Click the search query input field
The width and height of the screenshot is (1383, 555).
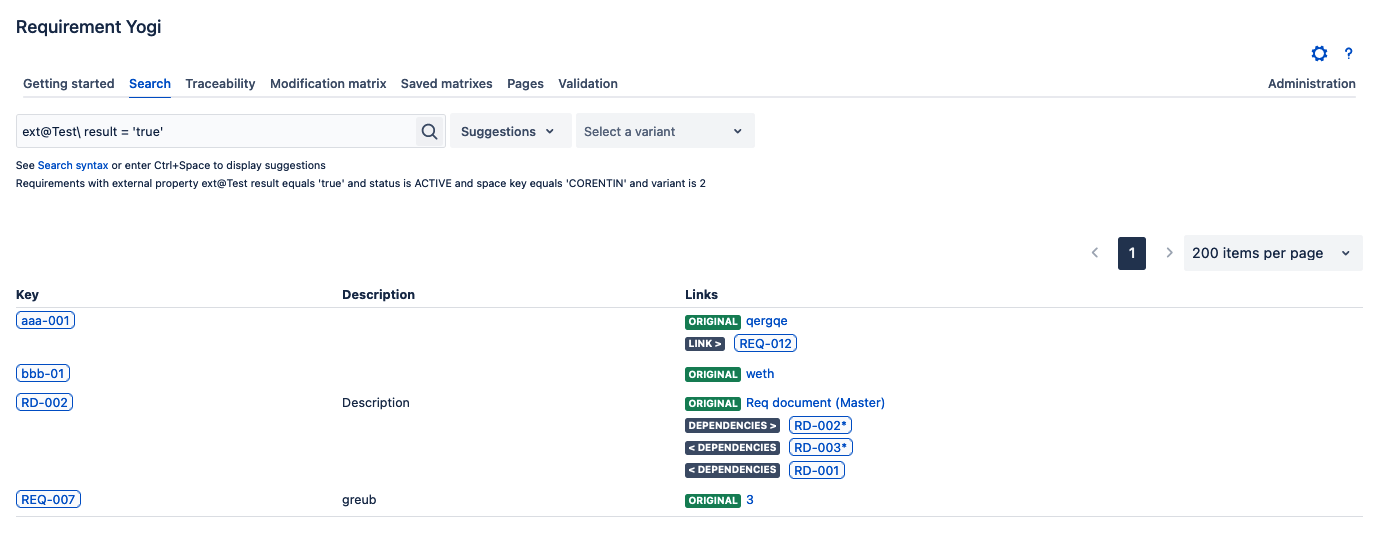pos(216,131)
